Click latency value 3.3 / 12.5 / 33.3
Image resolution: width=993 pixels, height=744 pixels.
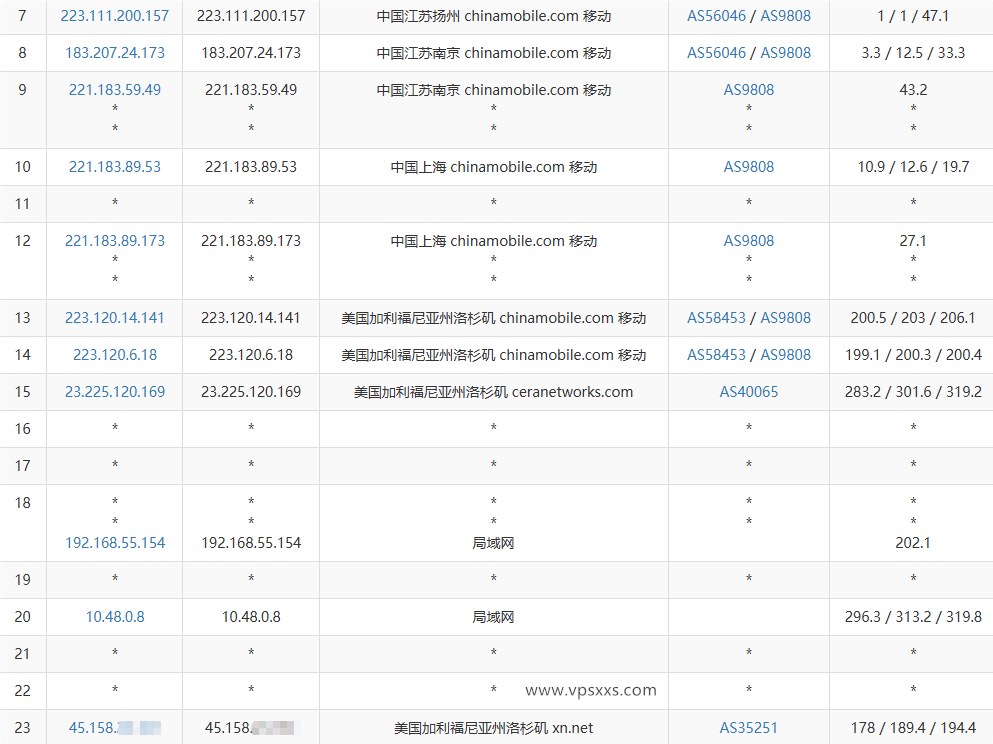click(913, 53)
